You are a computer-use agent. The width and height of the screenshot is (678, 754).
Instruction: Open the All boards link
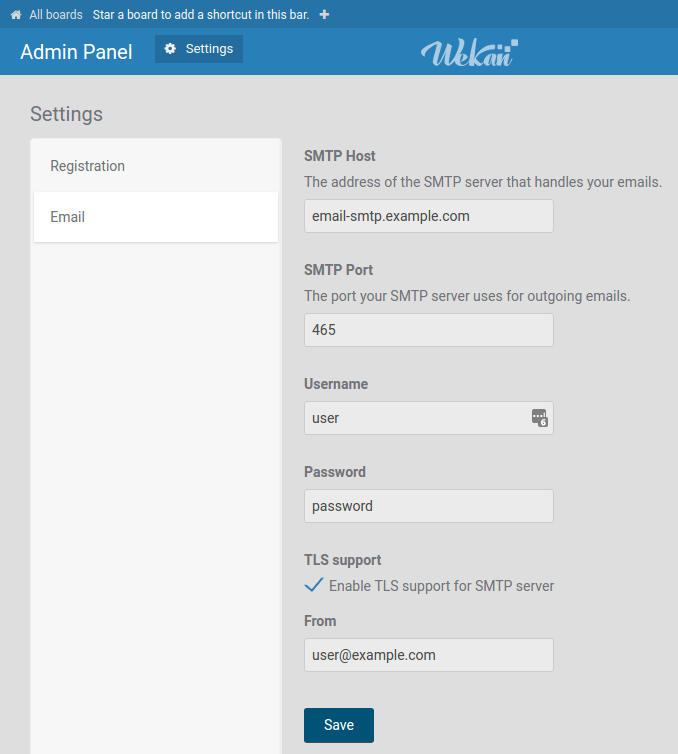56,15
